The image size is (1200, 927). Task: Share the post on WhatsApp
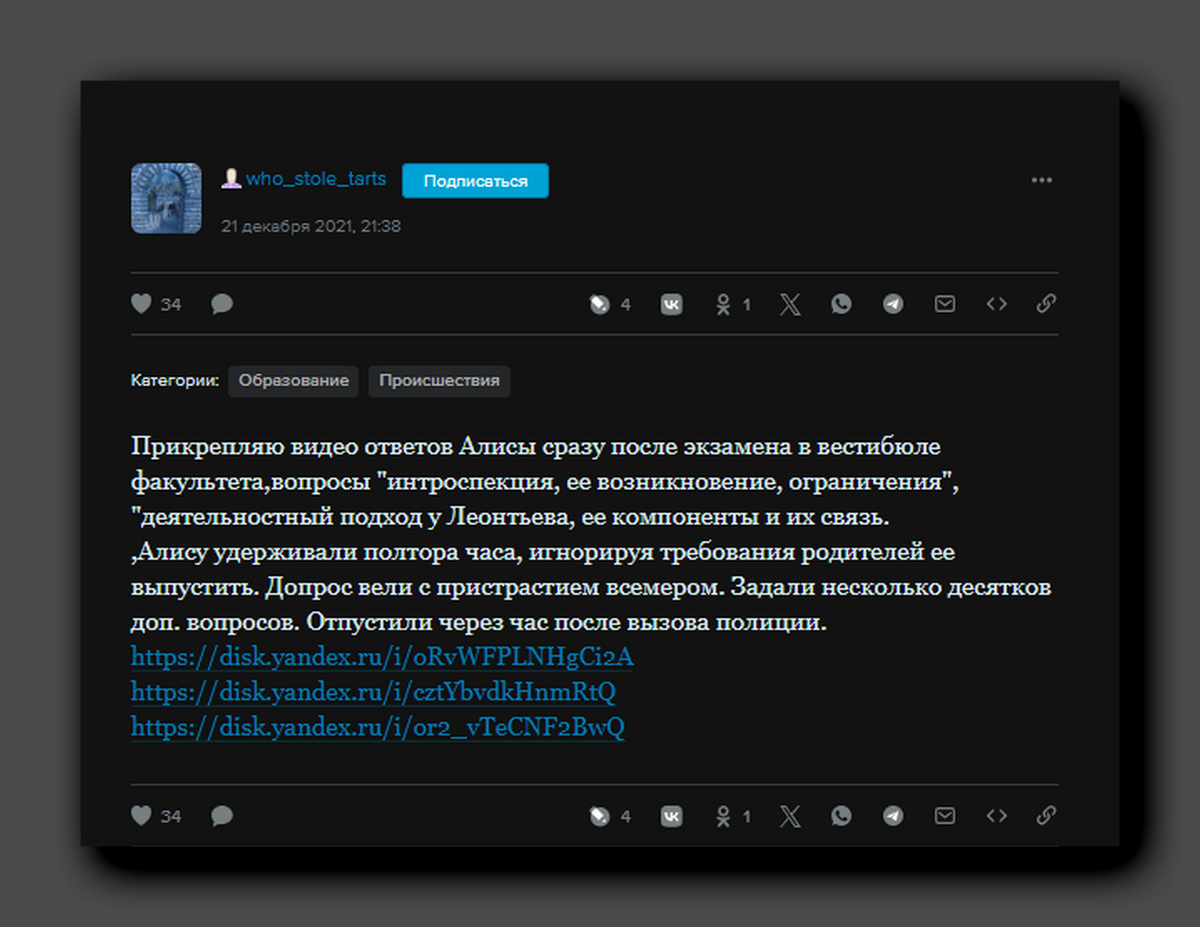click(x=841, y=303)
